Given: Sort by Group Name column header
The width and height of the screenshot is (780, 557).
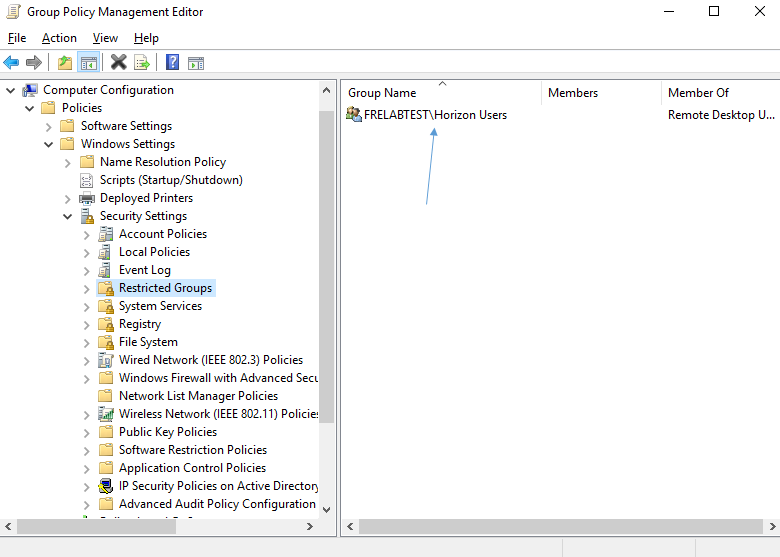Looking at the screenshot, I should (382, 93).
